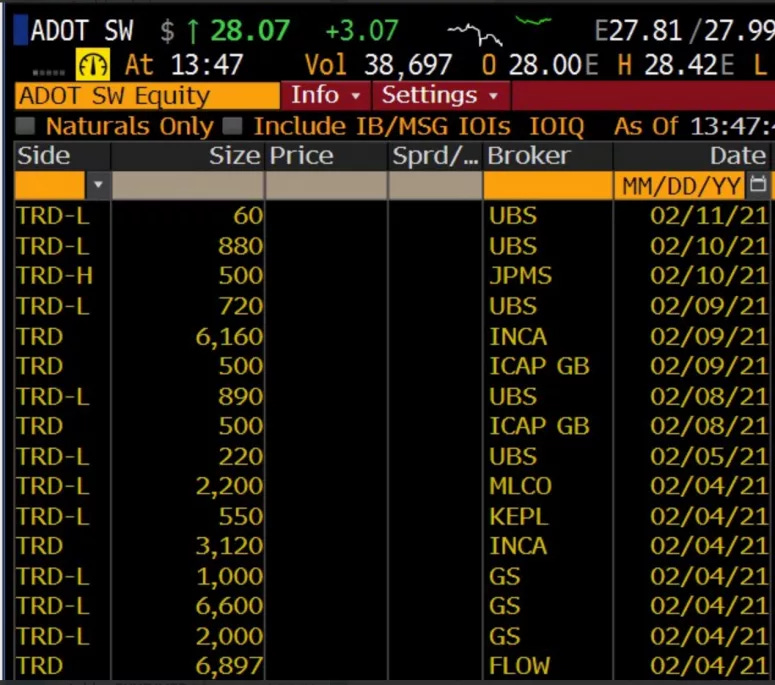Click the MM/DD/YY date filter field

pyautogui.click(x=680, y=186)
